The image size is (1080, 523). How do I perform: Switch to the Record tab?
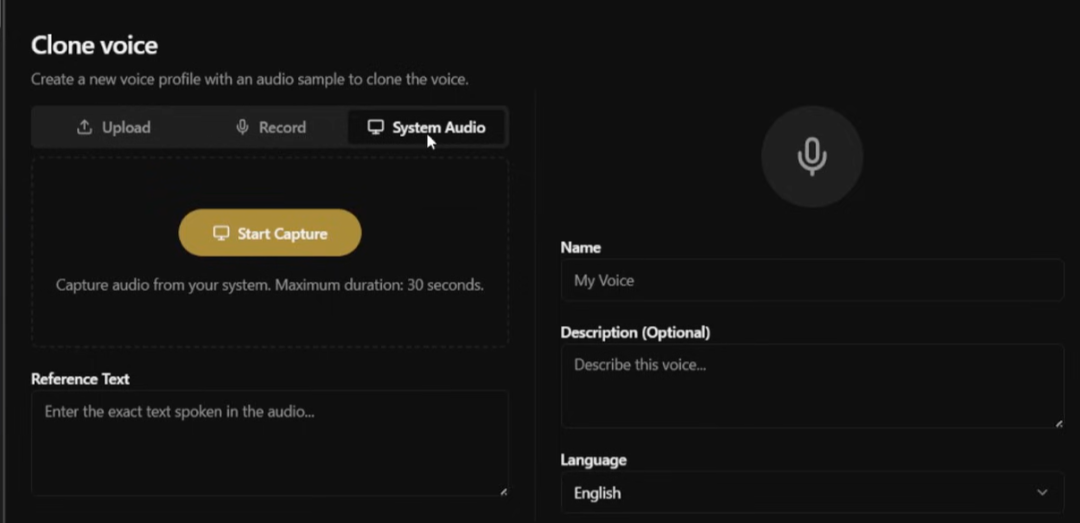[270, 128]
